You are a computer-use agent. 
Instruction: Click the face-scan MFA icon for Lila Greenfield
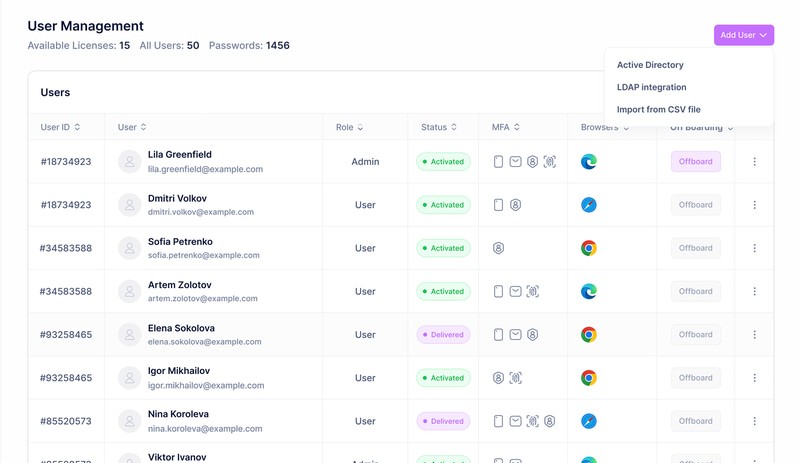point(550,162)
